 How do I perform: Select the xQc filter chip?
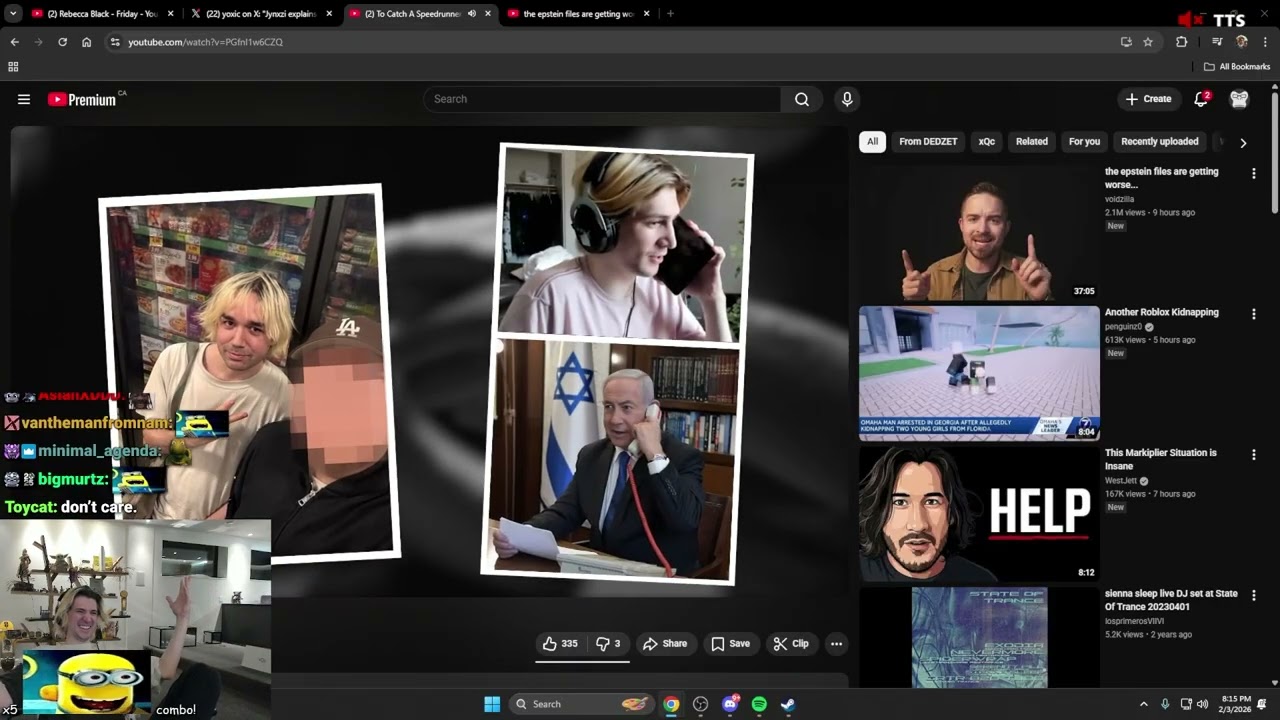point(986,142)
